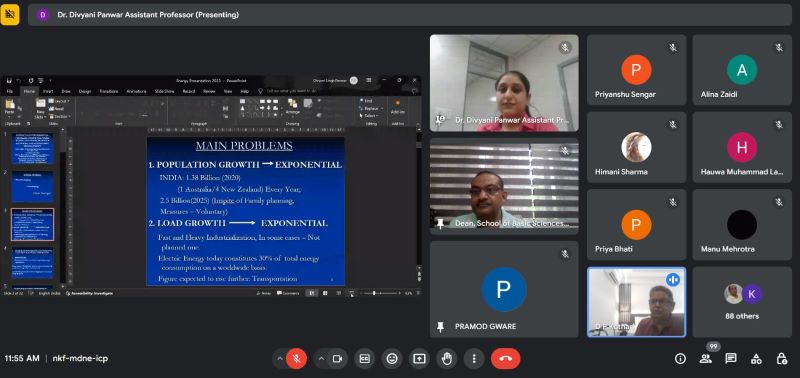Click the slide panel vertical scrollbar
Viewport: 800px width, 378px height.
click(x=63, y=207)
